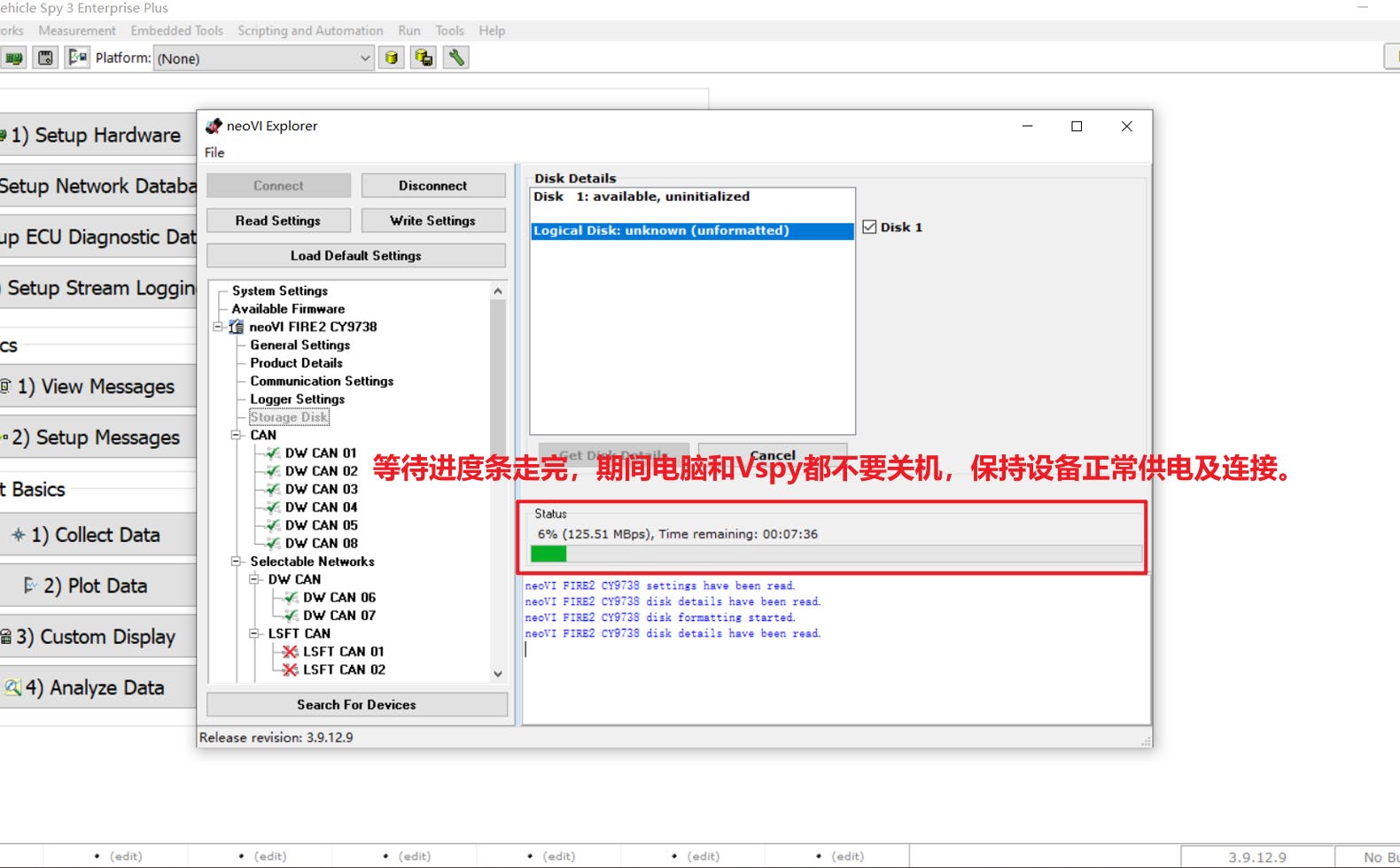Click the green check icon beside DW CAN 03
Screen dimensions: 1400x868
273,489
